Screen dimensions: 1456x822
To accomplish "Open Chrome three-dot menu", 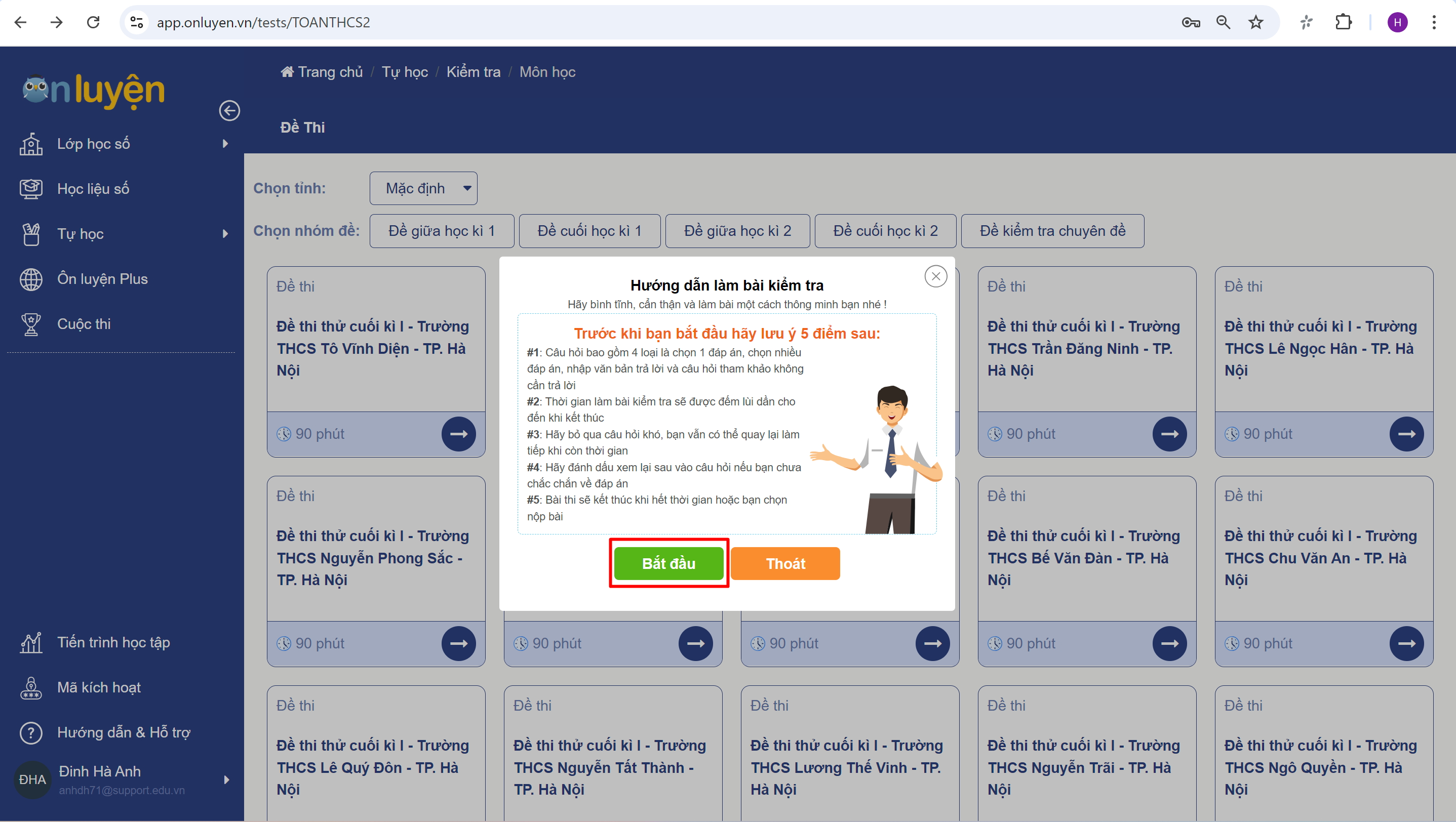I will coord(1434,22).
